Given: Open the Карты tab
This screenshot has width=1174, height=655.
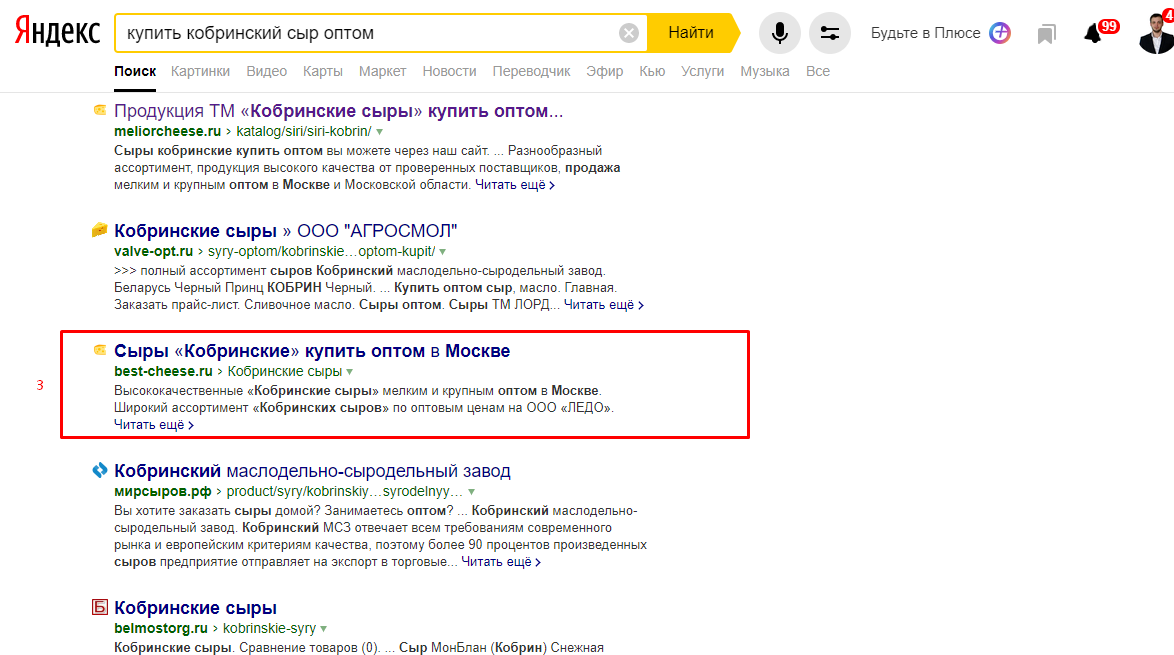Looking at the screenshot, I should click(323, 71).
